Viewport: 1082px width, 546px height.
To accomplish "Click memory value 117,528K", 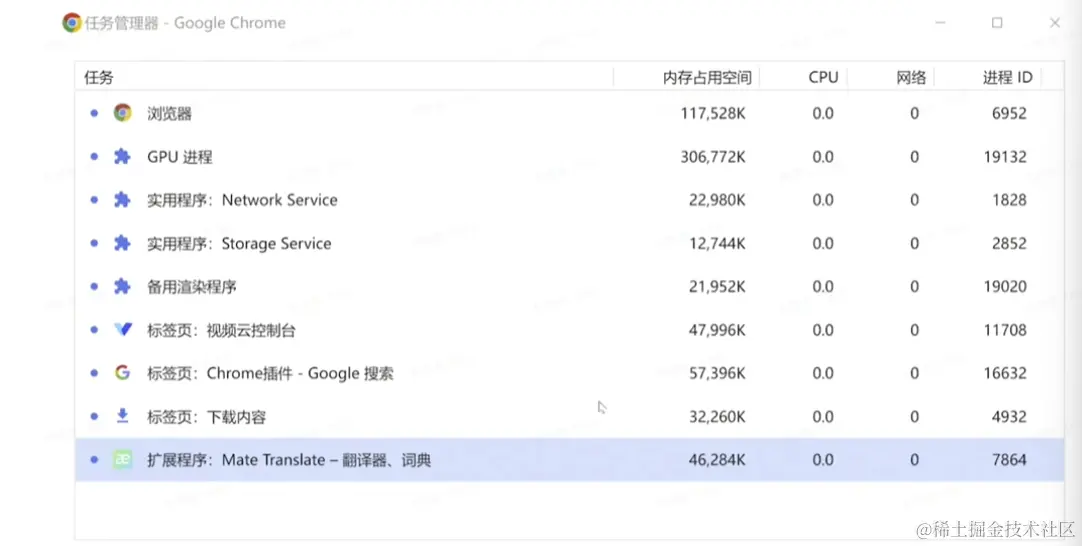I will 713,113.
